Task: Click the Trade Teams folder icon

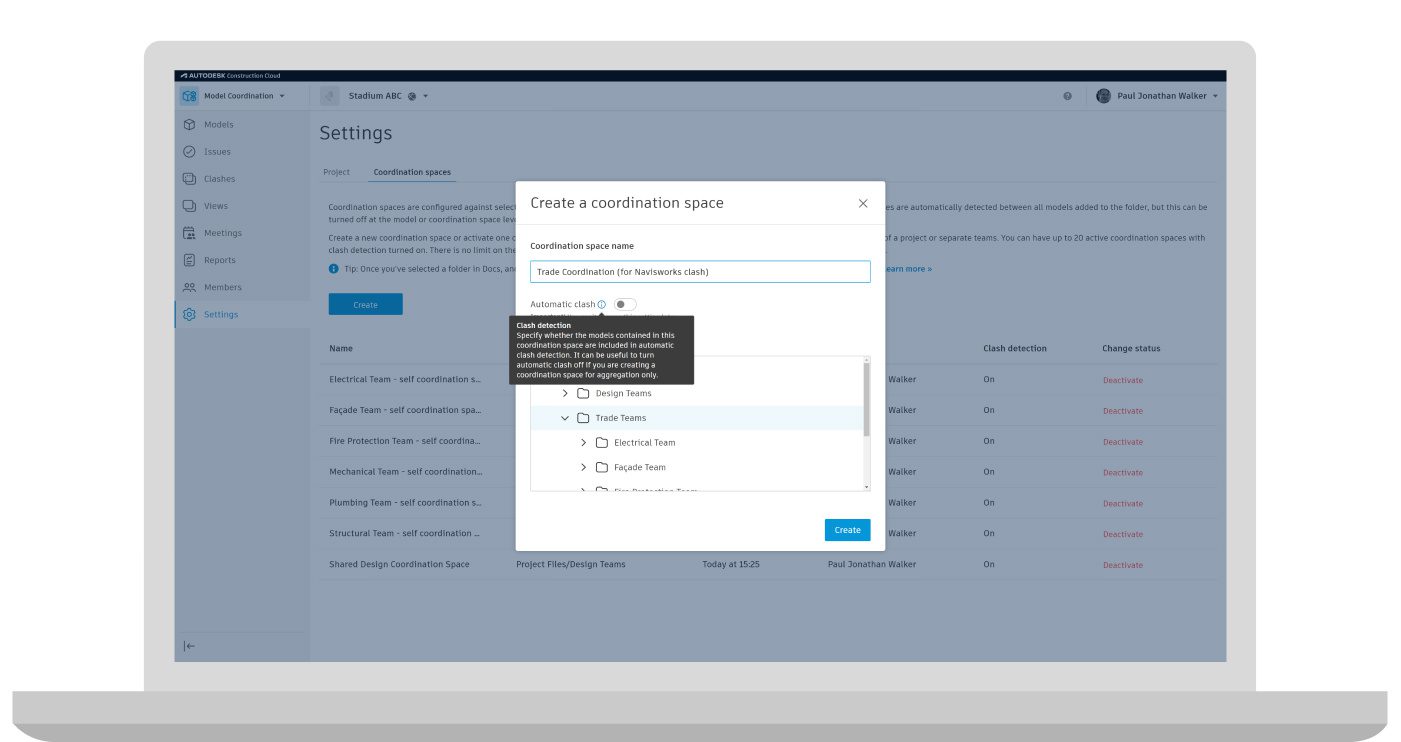Action: click(x=584, y=418)
